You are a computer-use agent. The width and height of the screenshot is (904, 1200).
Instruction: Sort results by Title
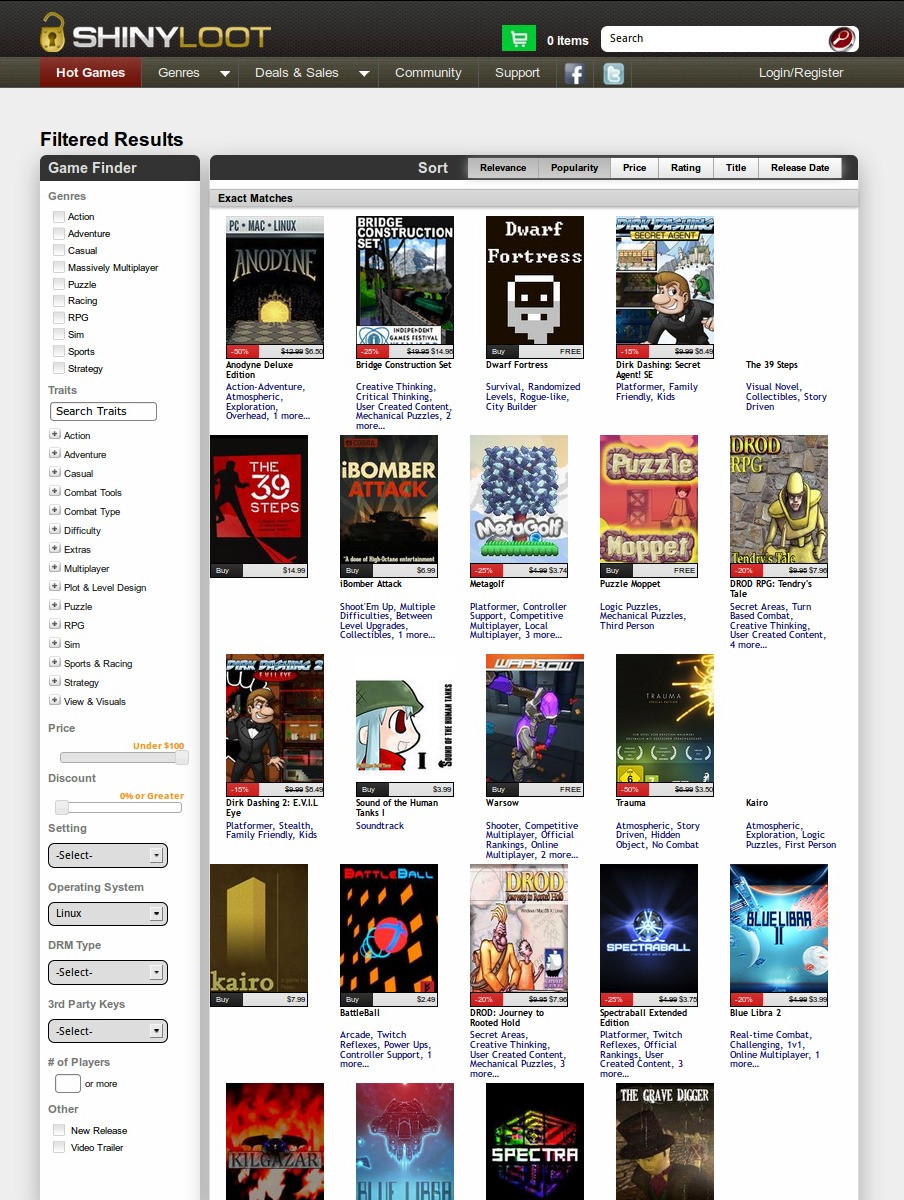click(x=736, y=168)
